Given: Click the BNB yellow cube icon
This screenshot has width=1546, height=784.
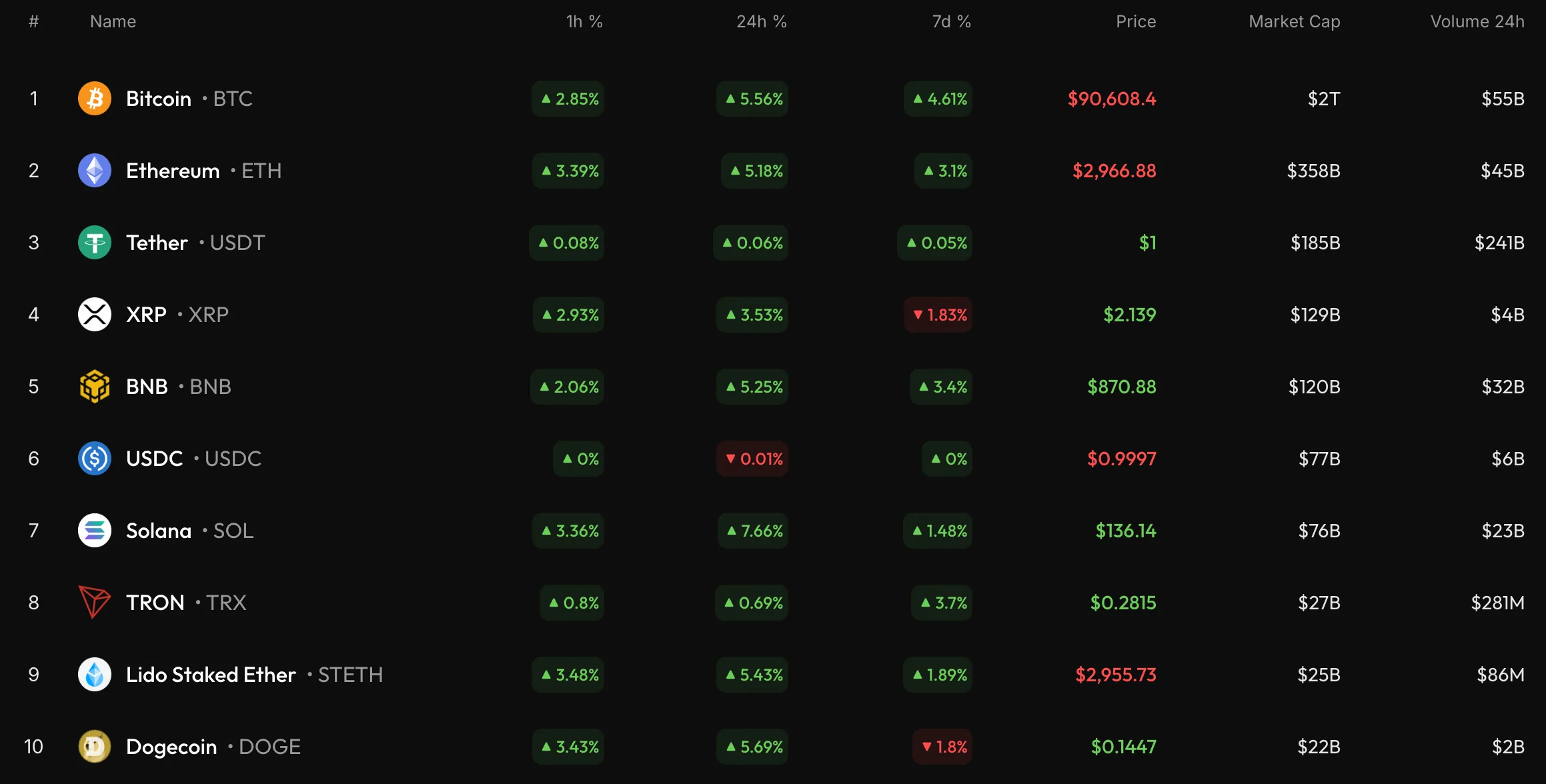Looking at the screenshot, I should coord(95,387).
